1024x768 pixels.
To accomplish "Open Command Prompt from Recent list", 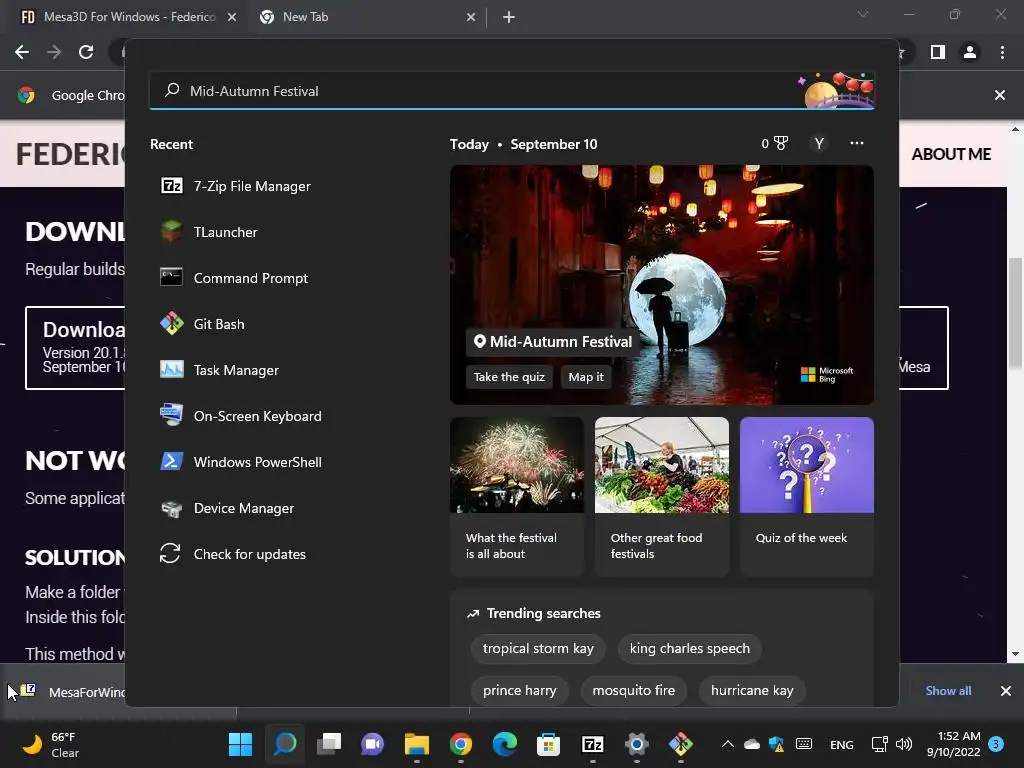I will pyautogui.click(x=234, y=278).
